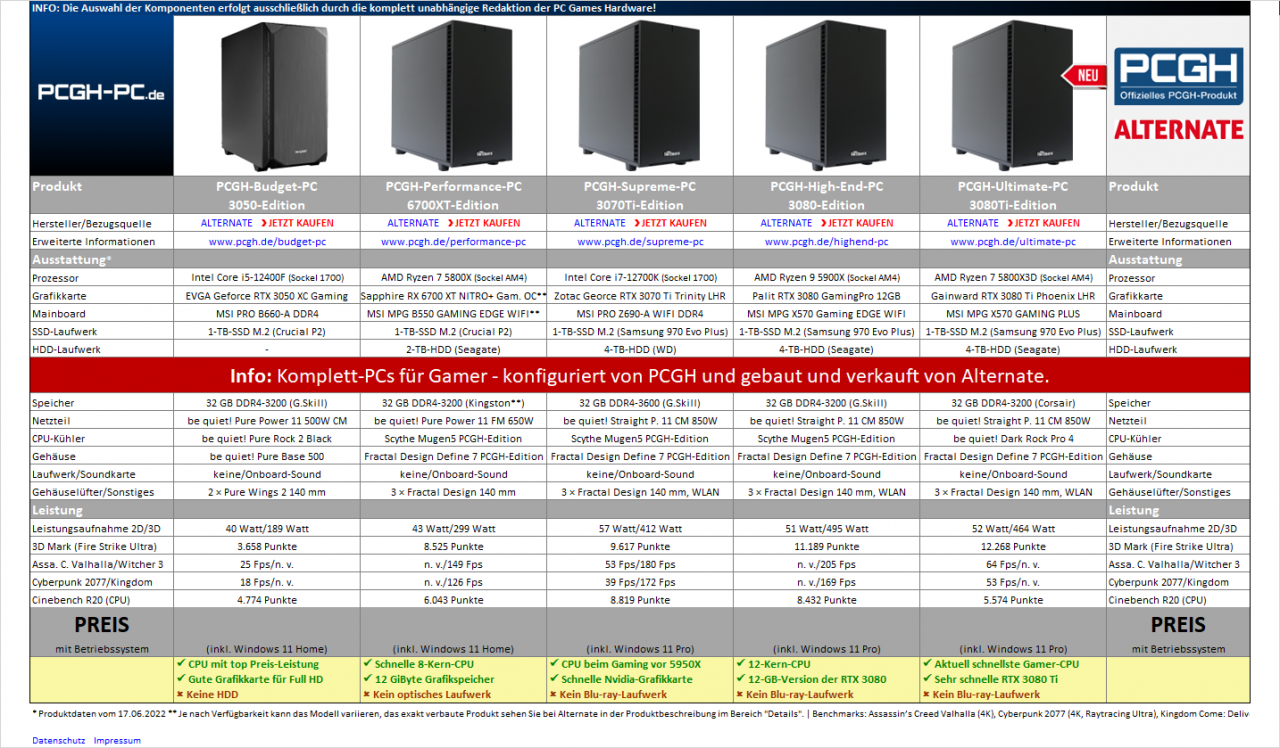
Task: Click ALTERNATE link for the Performance-PC
Action: [x=413, y=223]
